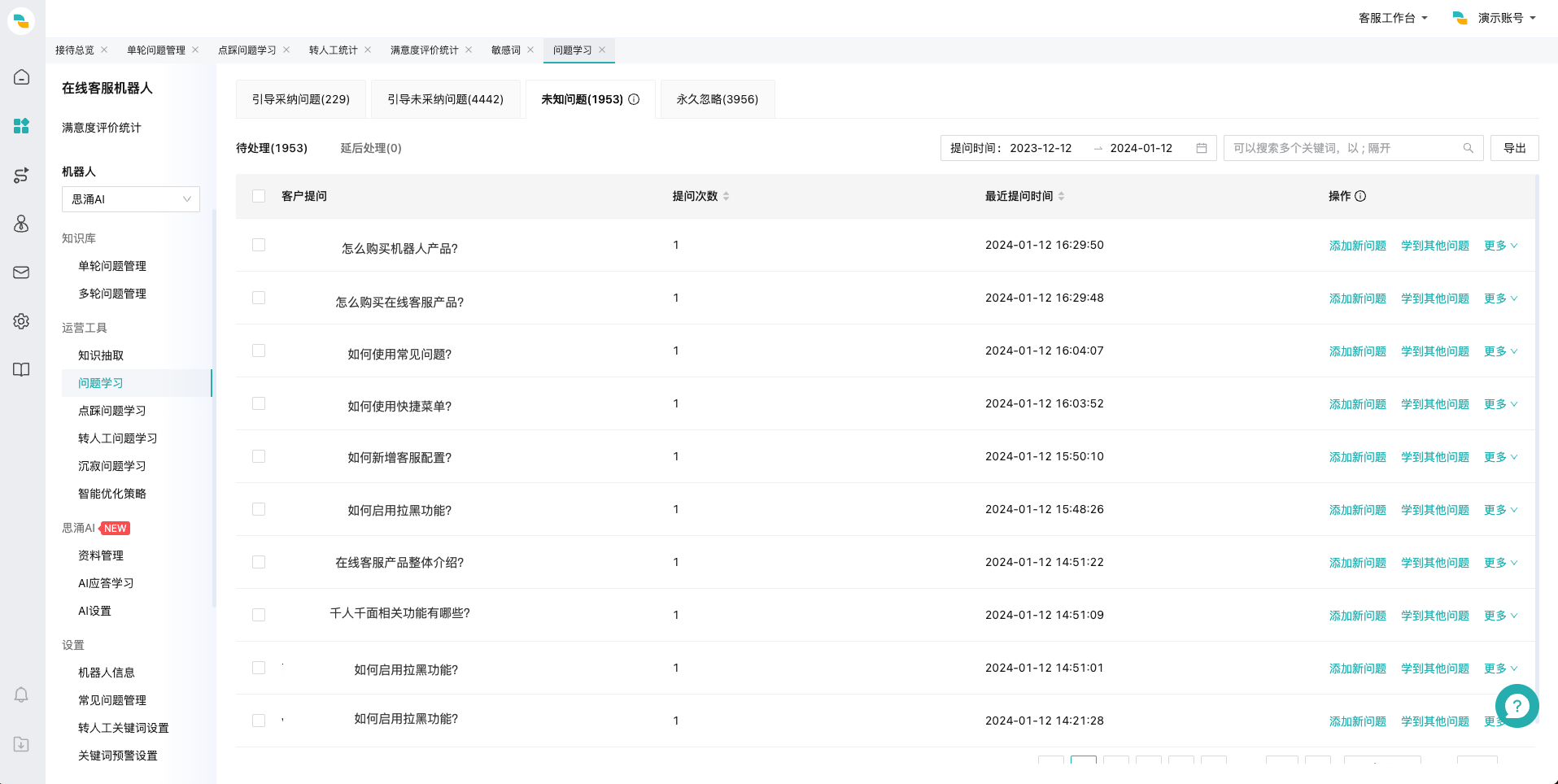Close the 单轮问题管理 tab
The image size is (1558, 784).
pos(195,50)
